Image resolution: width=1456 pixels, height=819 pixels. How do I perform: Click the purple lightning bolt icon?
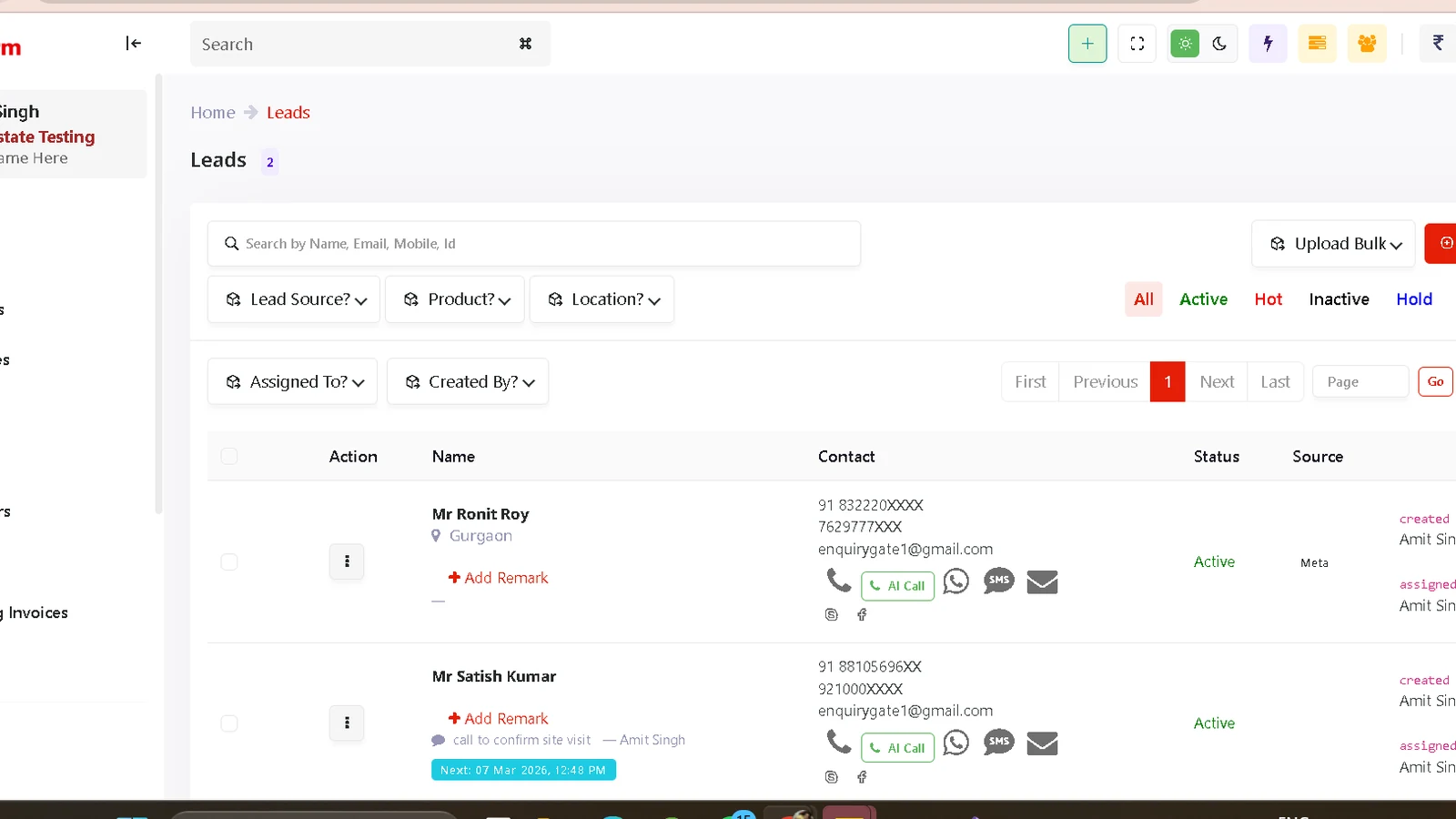[1268, 44]
